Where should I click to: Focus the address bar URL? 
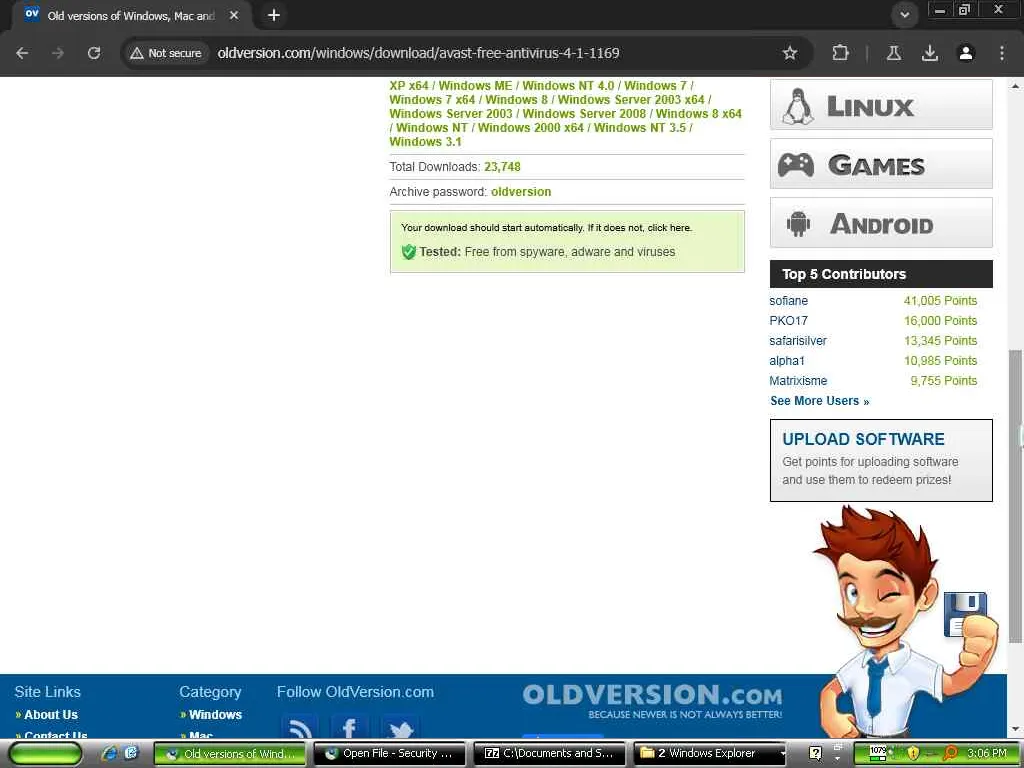418,53
